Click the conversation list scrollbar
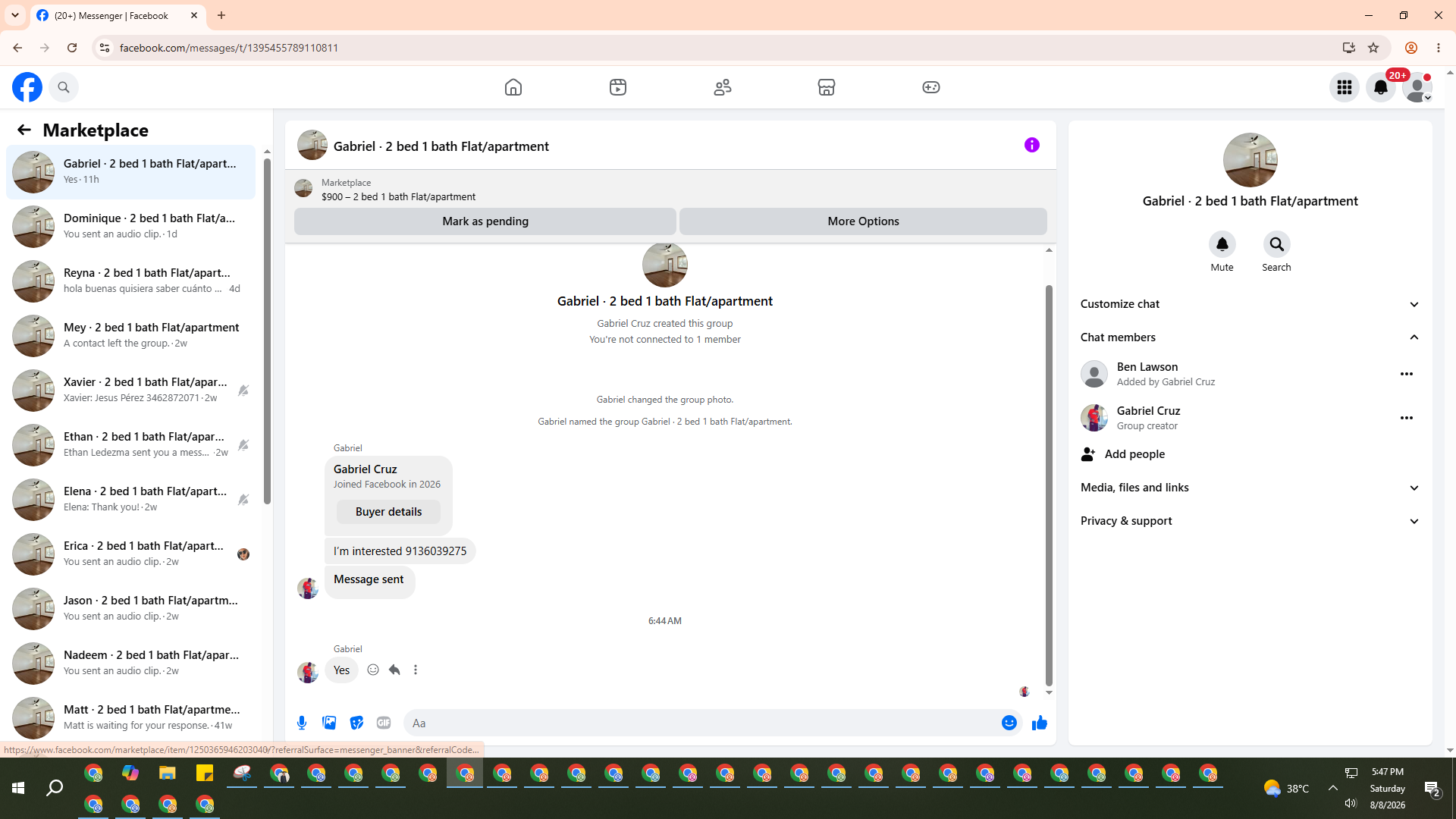Viewport: 1456px width, 819px height. click(267, 330)
